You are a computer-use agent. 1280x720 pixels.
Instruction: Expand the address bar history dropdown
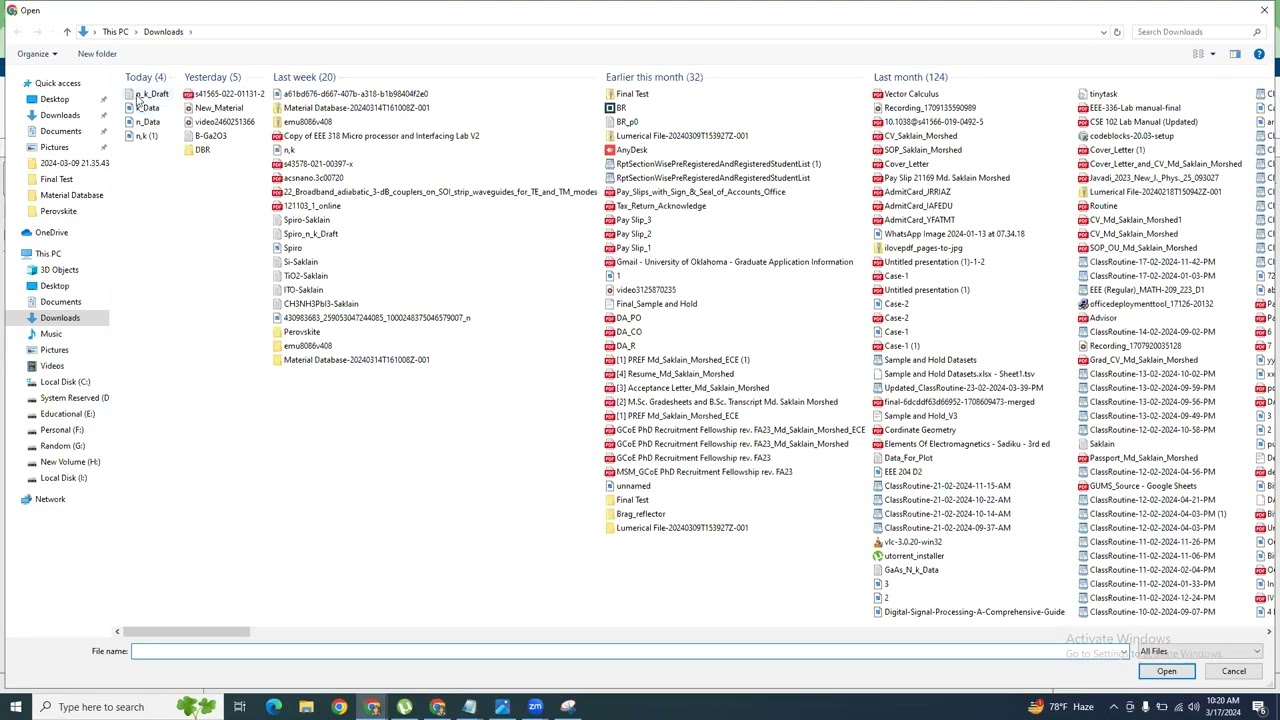[x=1103, y=32]
